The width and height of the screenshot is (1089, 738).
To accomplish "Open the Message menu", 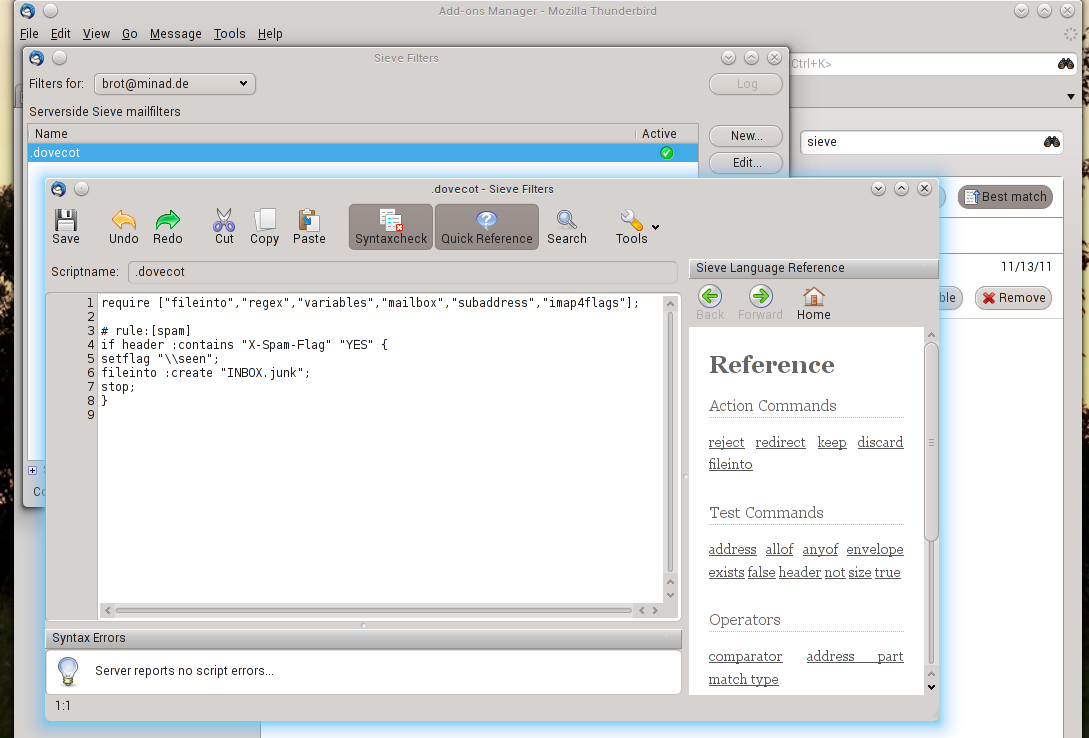I will pos(175,33).
